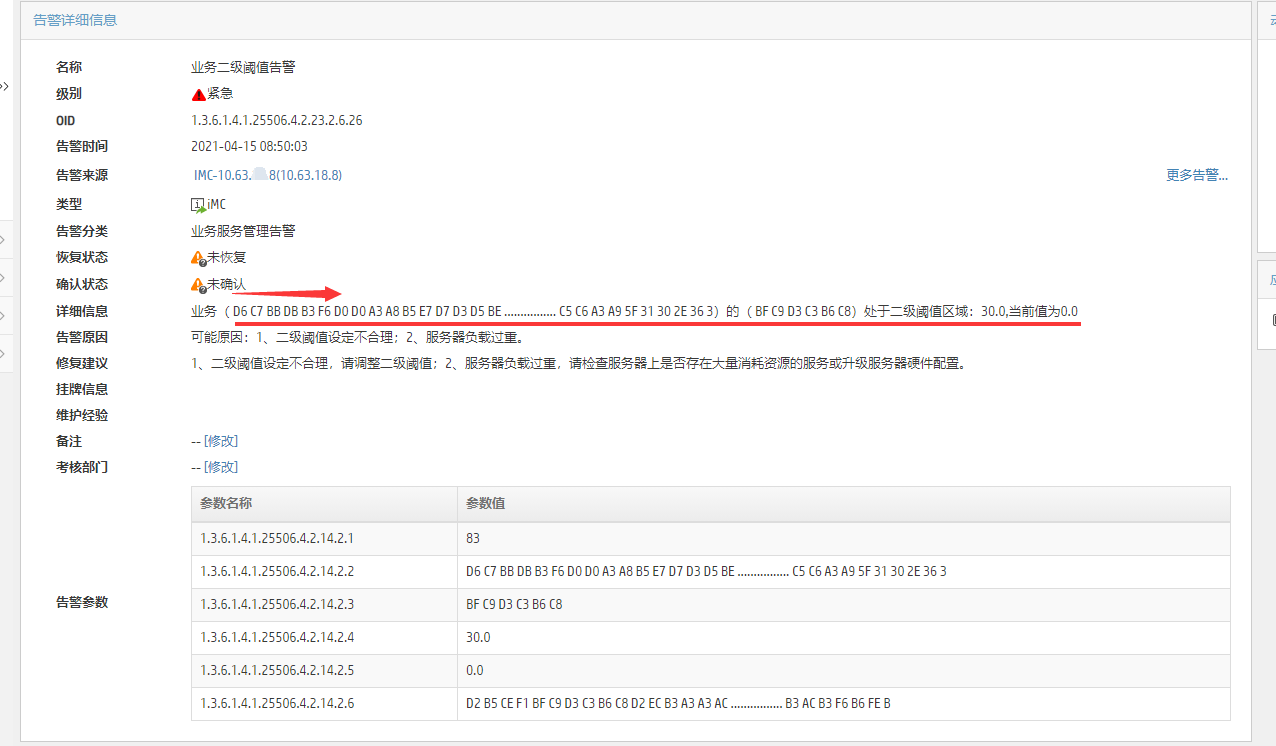The image size is (1276, 746).
Task: Click the red urgent severity triangle icon
Action: pyautogui.click(x=198, y=94)
